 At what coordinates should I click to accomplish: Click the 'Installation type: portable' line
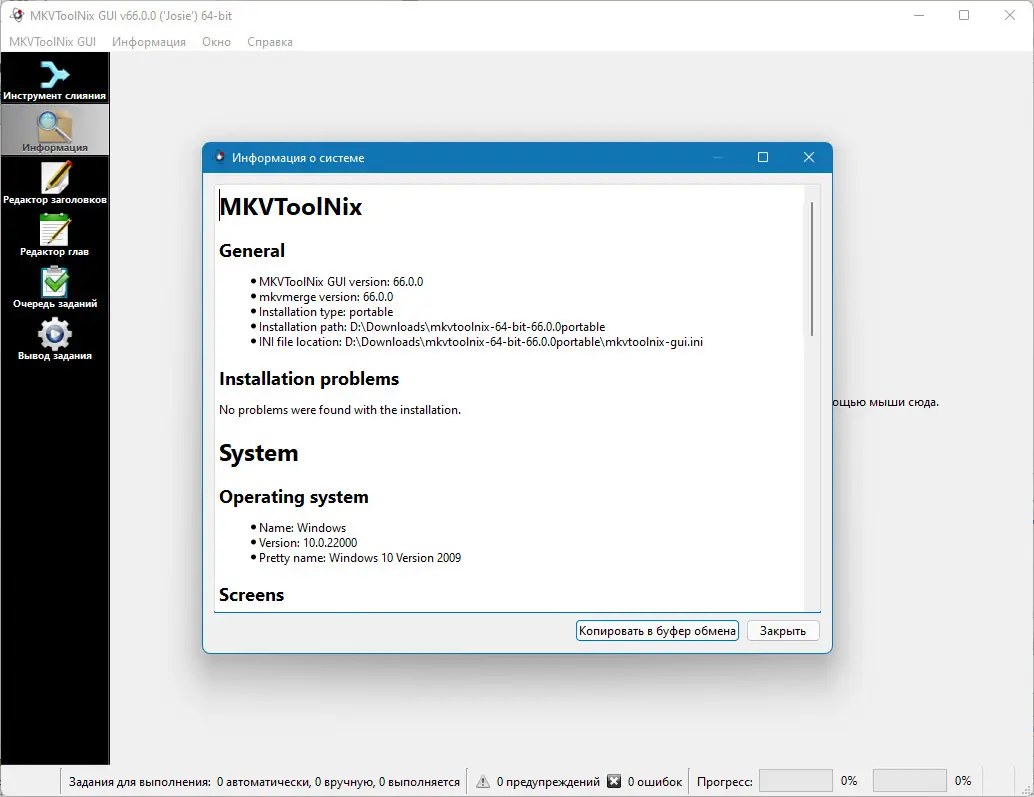(x=326, y=312)
